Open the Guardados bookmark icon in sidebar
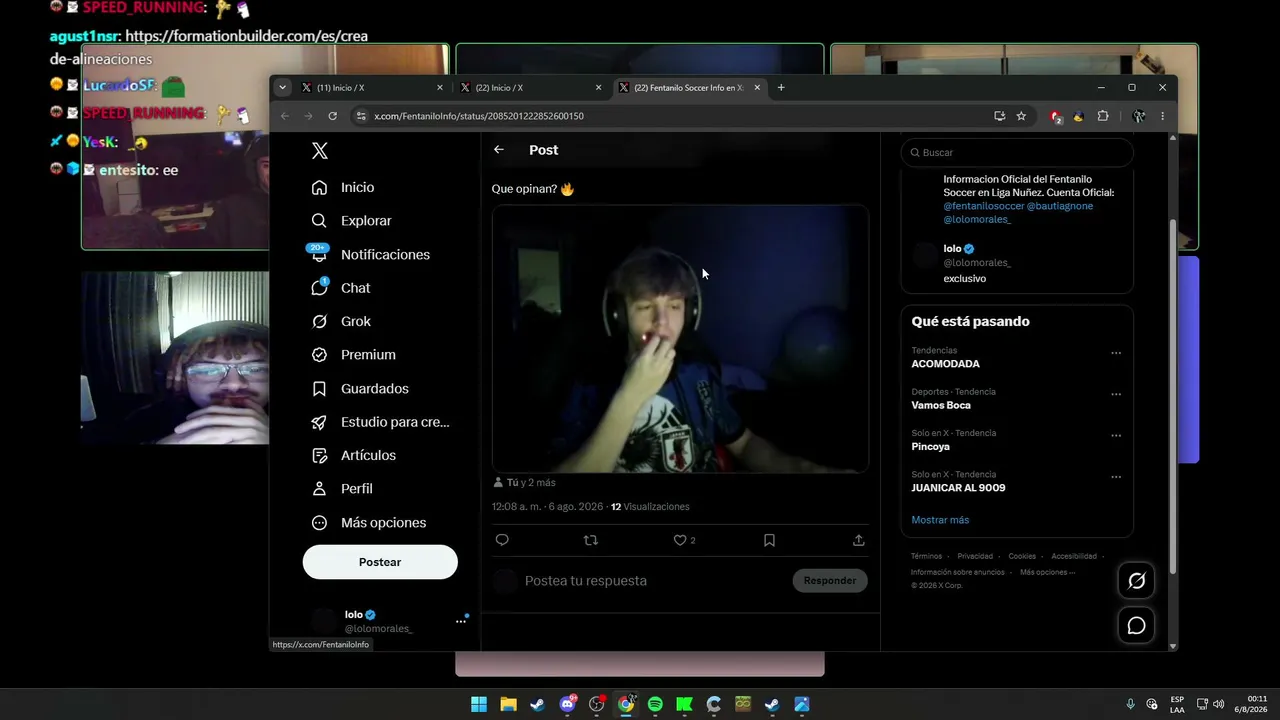This screenshot has width=1280, height=720. click(x=319, y=388)
